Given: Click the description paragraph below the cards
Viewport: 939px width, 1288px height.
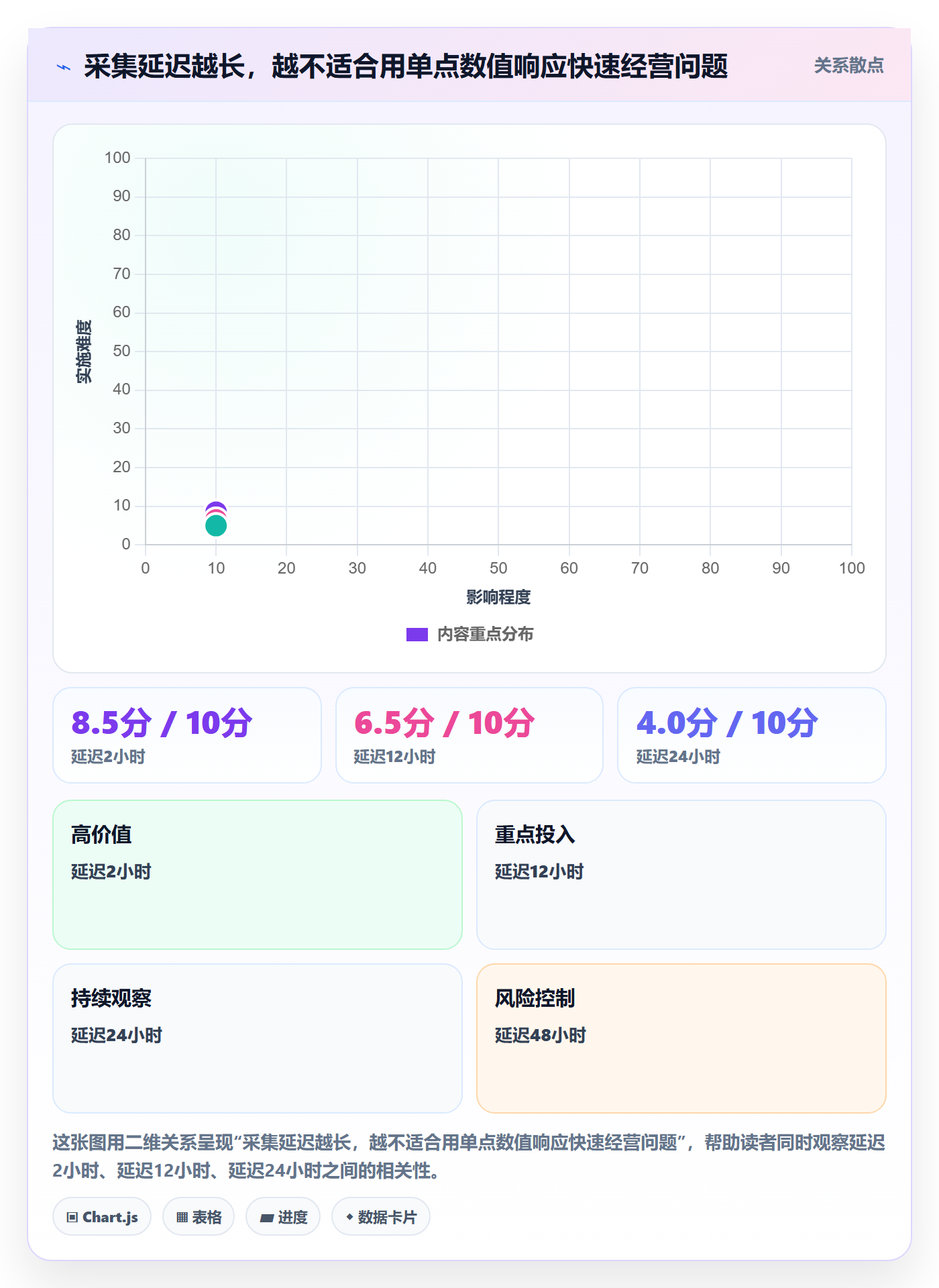Looking at the screenshot, I should (x=469, y=1157).
